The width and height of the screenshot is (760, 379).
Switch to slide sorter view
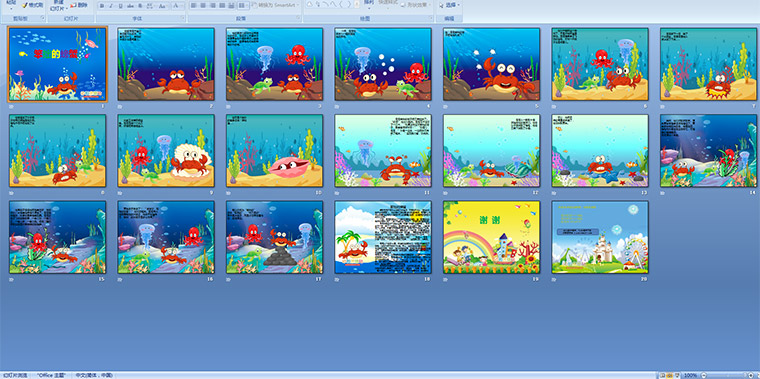click(x=669, y=375)
